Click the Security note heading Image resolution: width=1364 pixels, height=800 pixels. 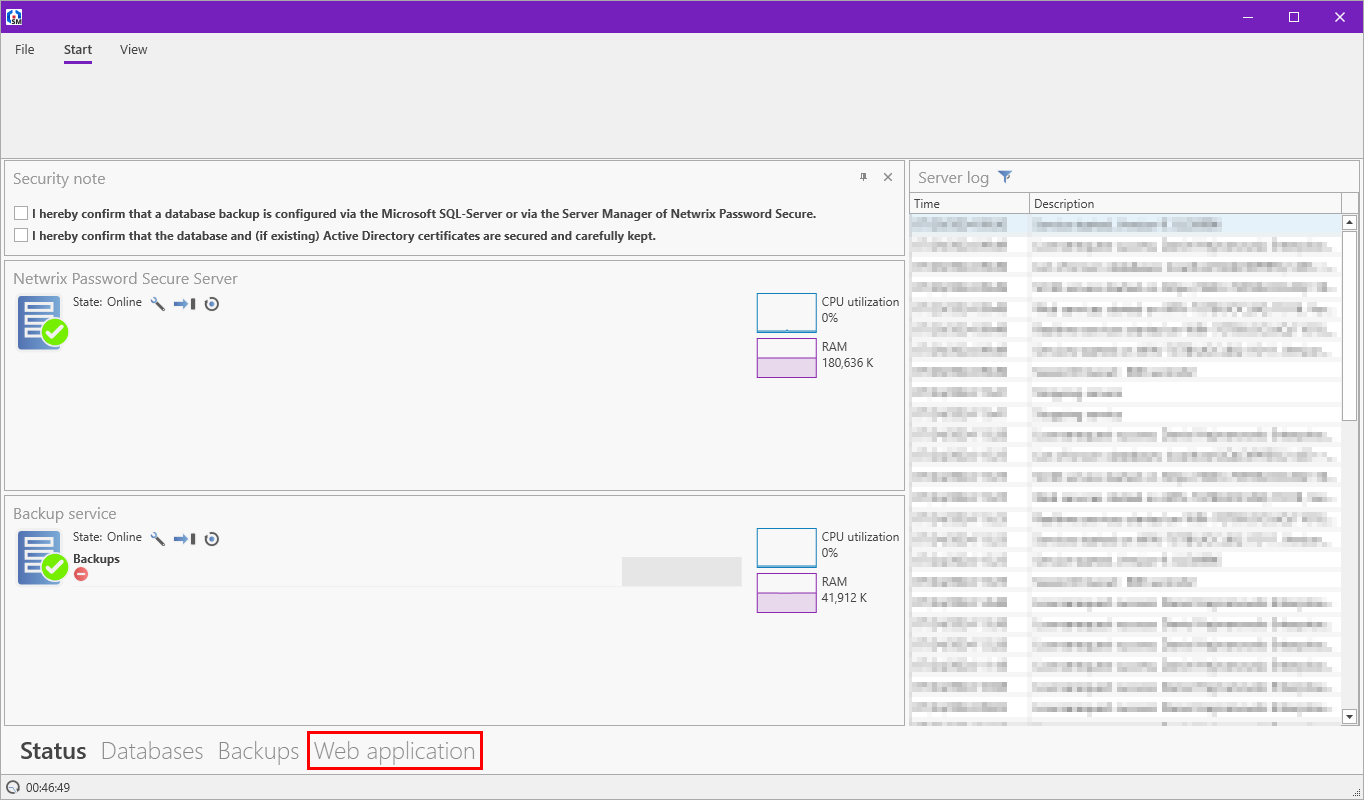click(59, 179)
